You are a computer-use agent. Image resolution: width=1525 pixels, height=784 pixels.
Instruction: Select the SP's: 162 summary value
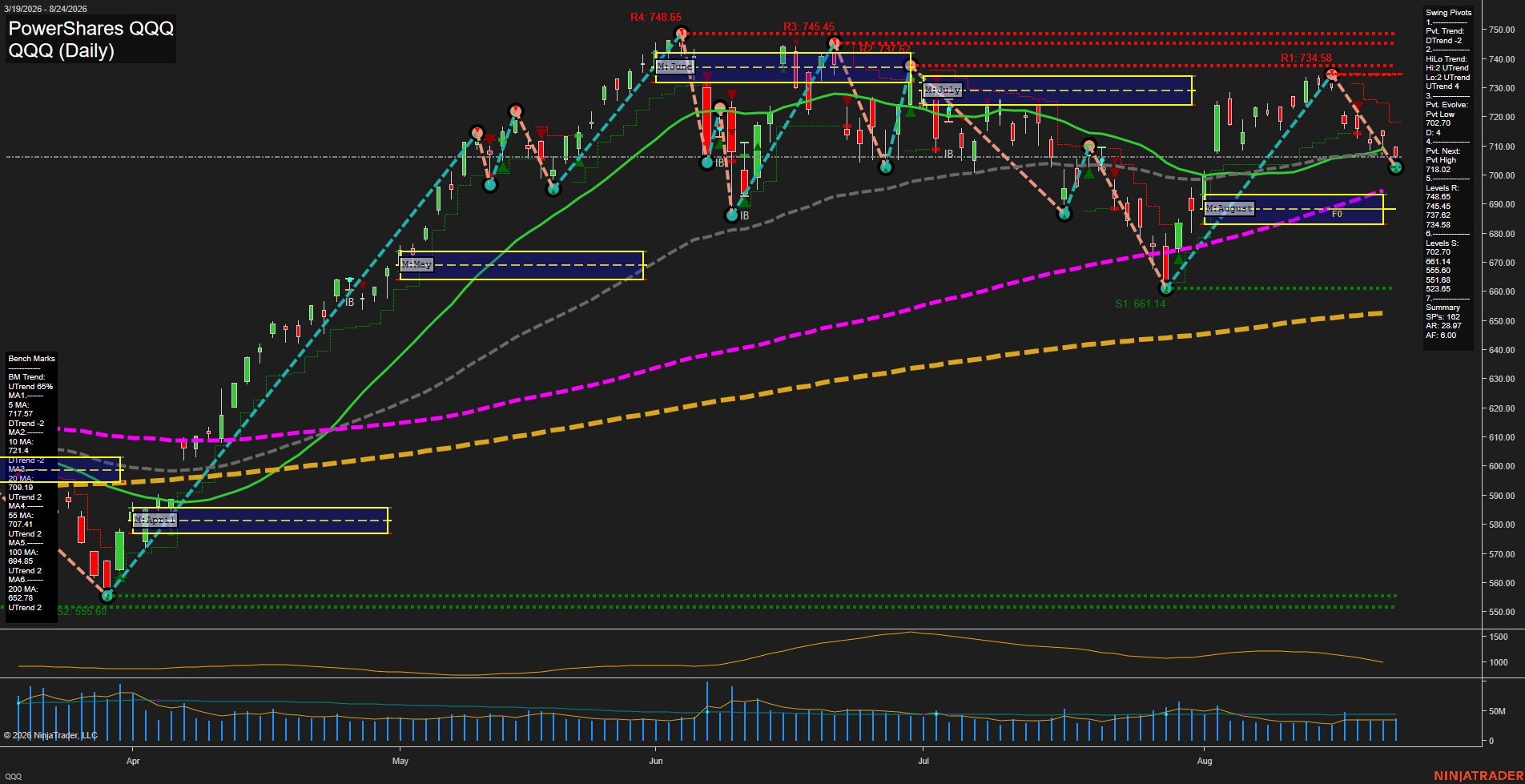tap(1443, 317)
